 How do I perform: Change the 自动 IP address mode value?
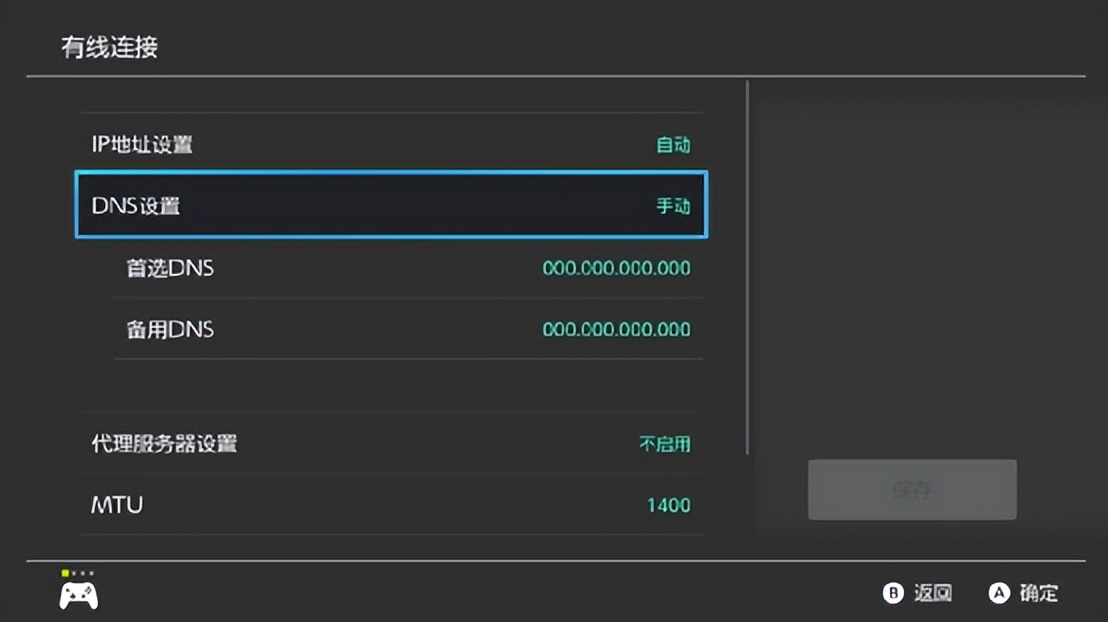pos(673,145)
